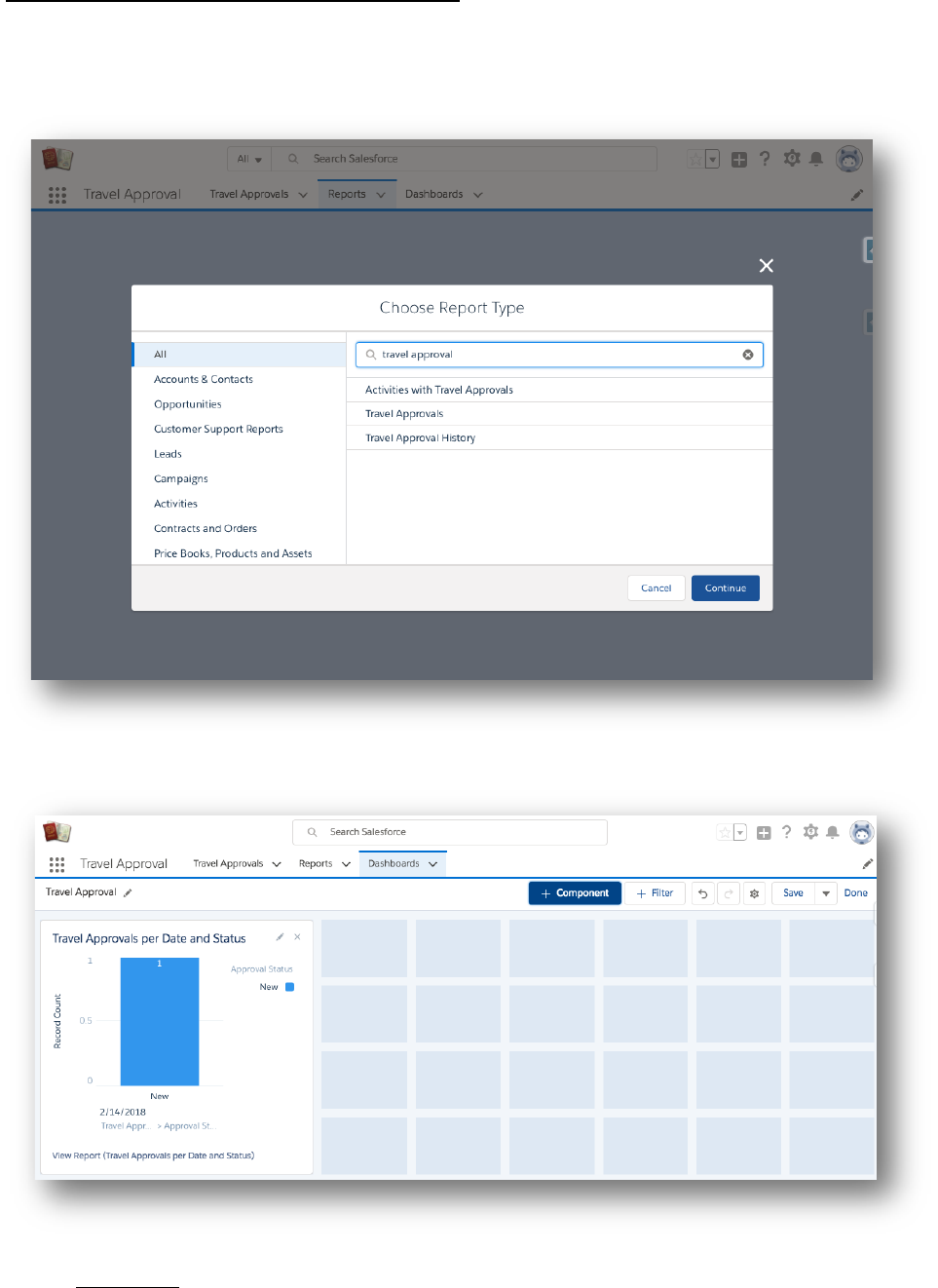
Task: Edit the Travel Approvals per Date component
Action: point(280,937)
